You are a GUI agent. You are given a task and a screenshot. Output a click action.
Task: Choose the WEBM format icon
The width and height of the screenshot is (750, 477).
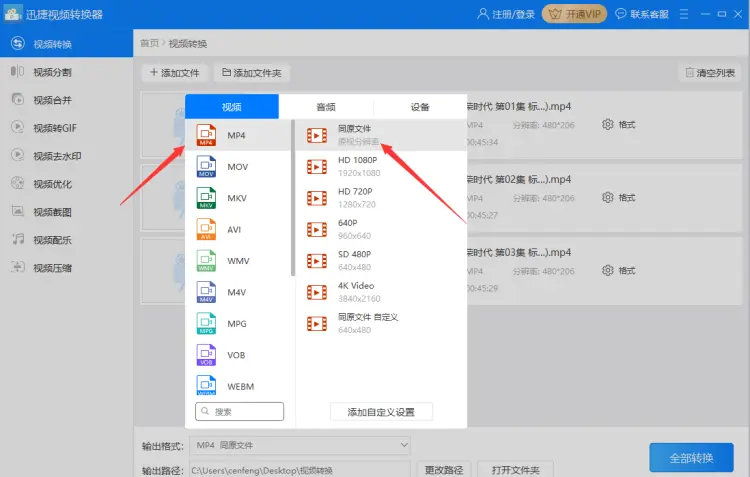tap(206, 385)
